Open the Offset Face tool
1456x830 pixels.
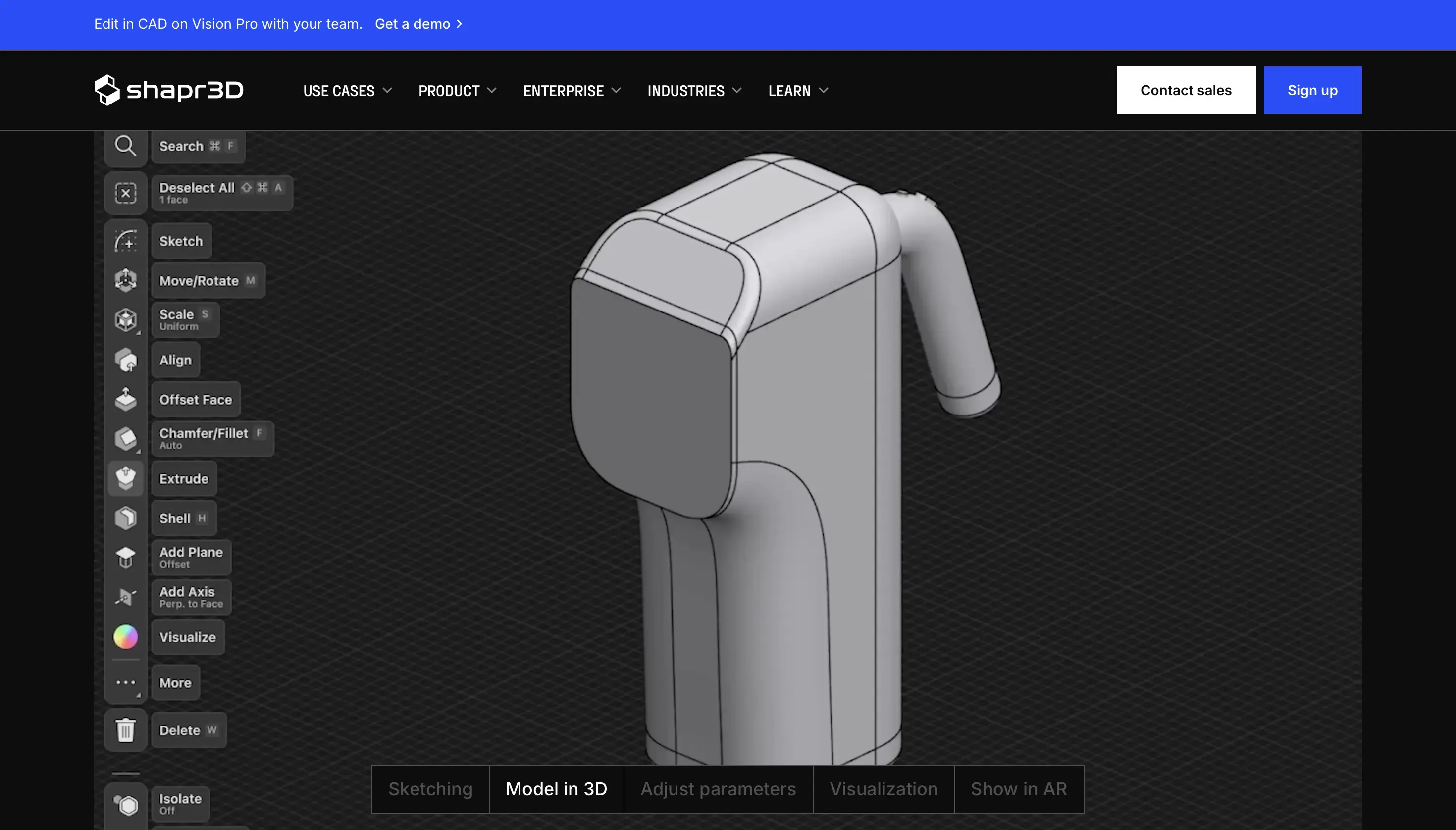point(195,399)
